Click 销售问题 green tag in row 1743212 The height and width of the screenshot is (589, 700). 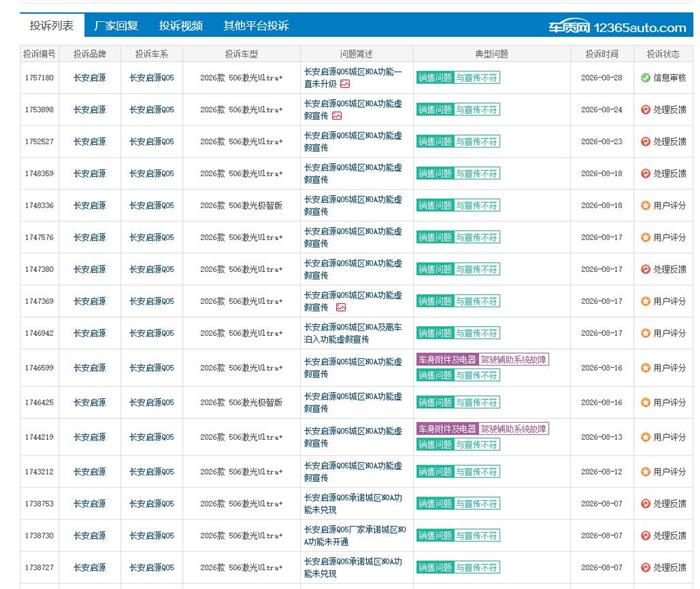pyautogui.click(x=435, y=472)
